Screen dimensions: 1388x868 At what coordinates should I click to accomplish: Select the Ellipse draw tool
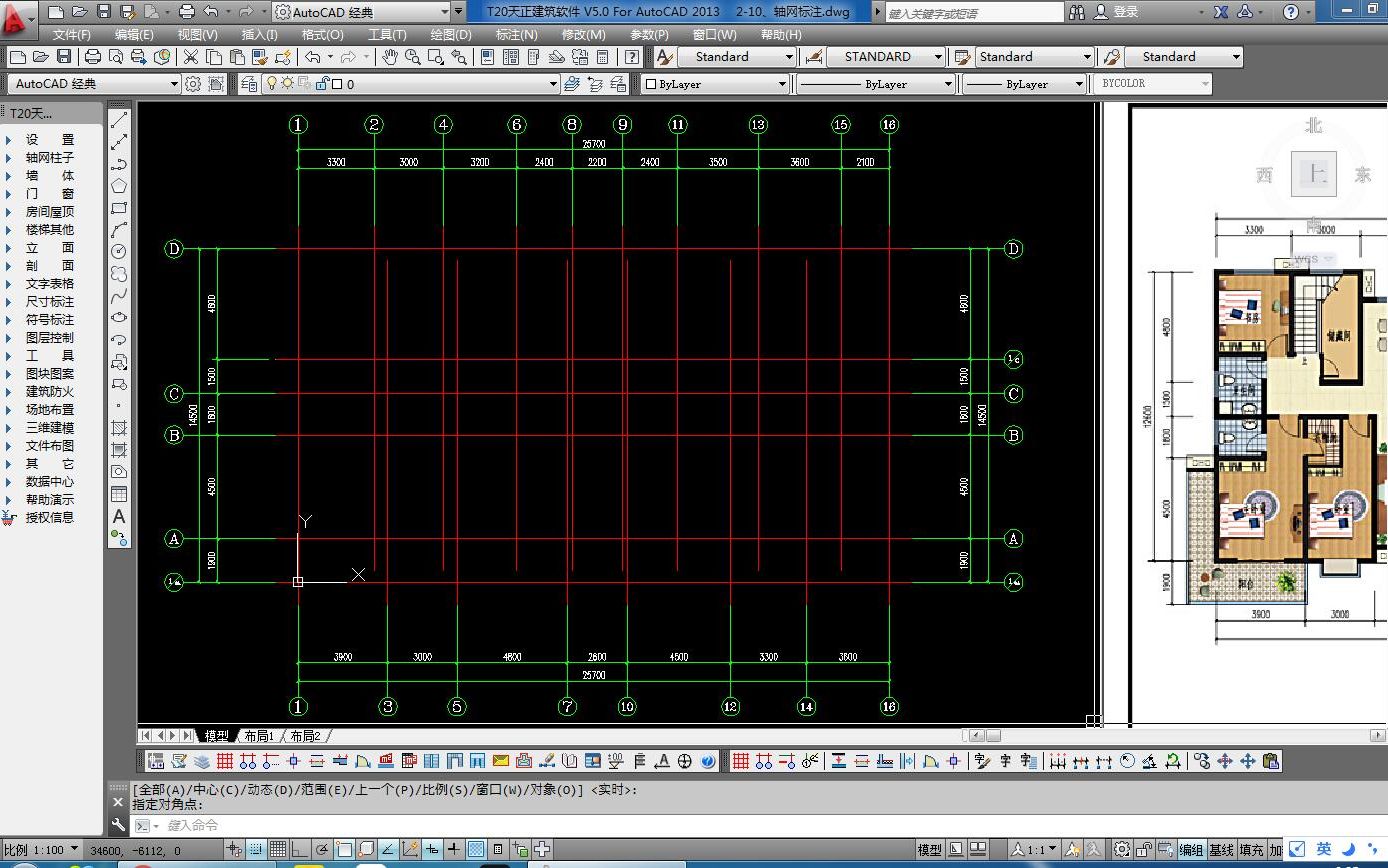[119, 317]
